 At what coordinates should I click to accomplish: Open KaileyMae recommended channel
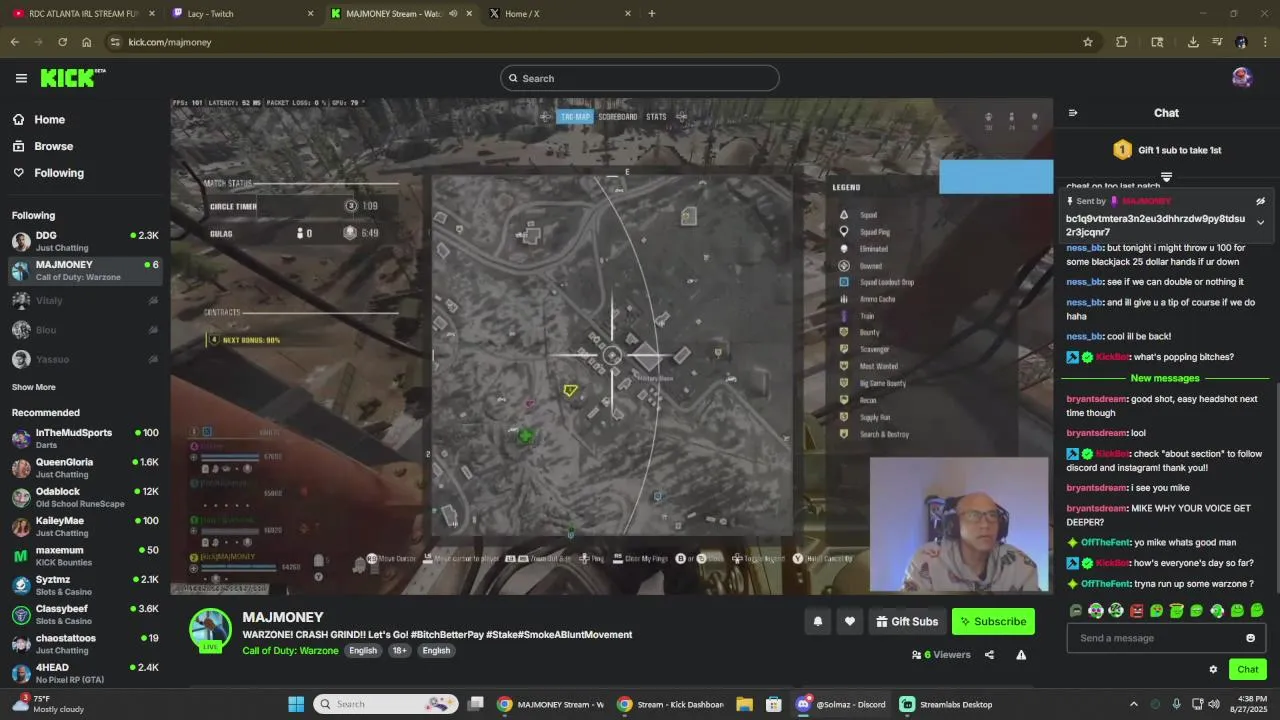coord(85,526)
